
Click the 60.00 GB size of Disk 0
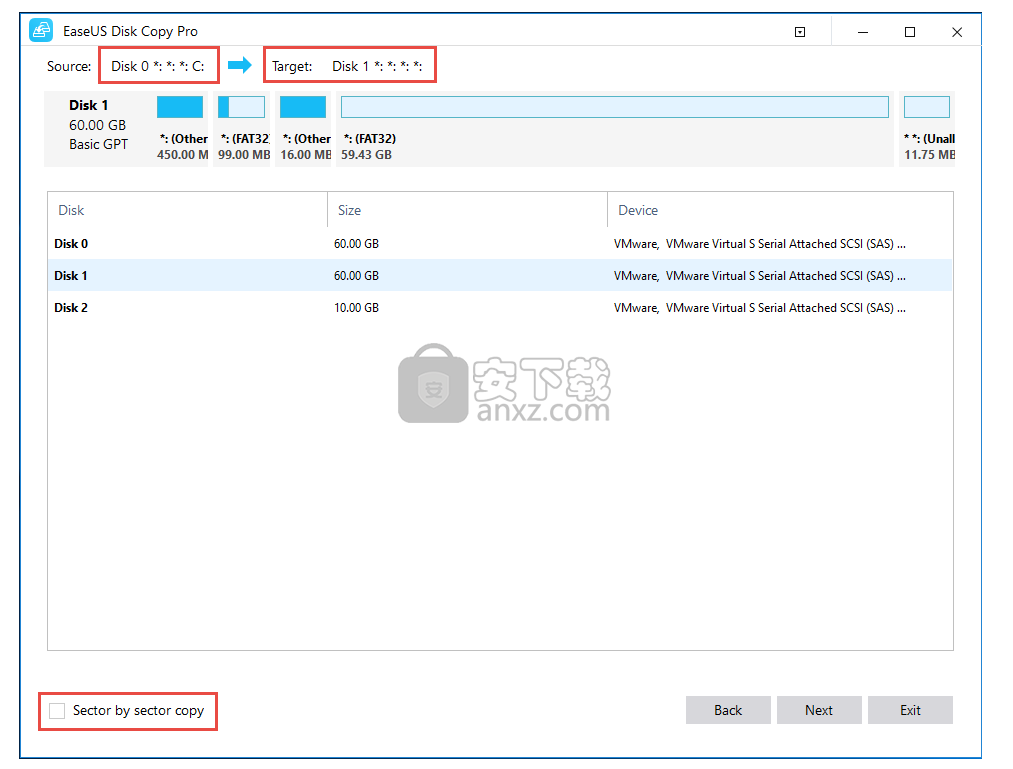tap(356, 244)
